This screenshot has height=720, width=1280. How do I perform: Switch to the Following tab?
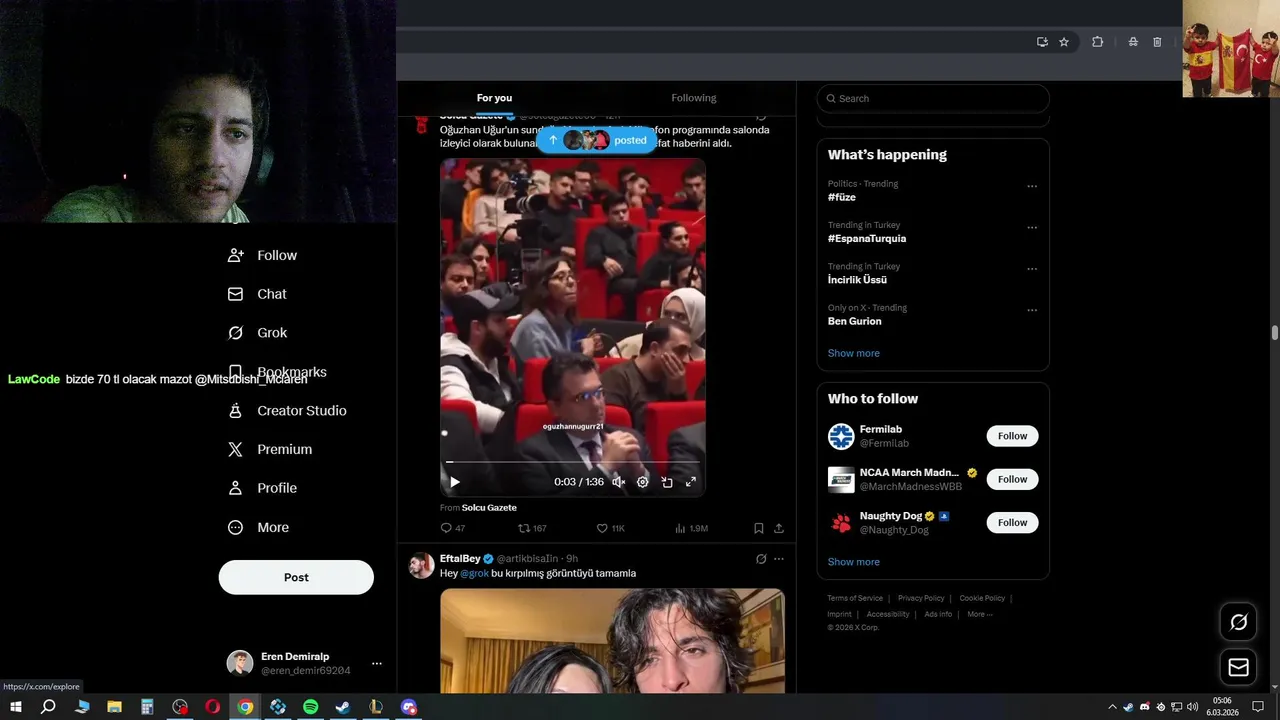pos(694,98)
